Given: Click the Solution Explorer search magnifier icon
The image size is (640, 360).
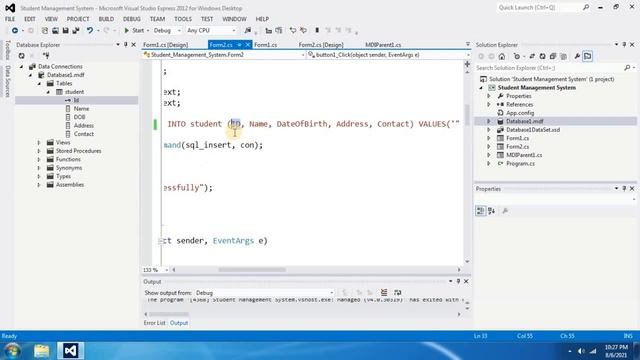Looking at the screenshot, I should 627,68.
